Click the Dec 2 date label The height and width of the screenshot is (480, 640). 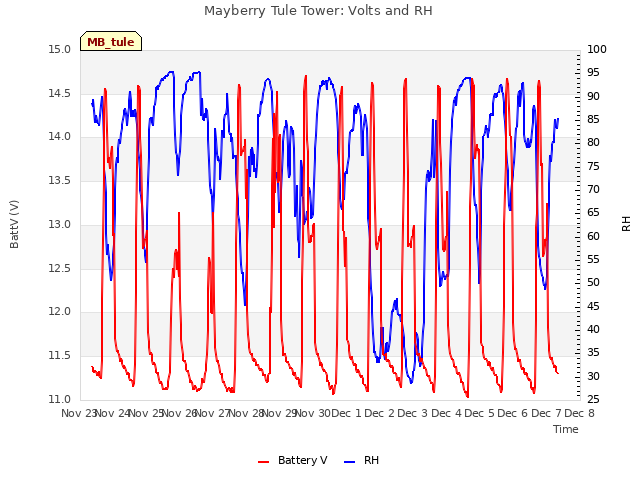point(380,413)
